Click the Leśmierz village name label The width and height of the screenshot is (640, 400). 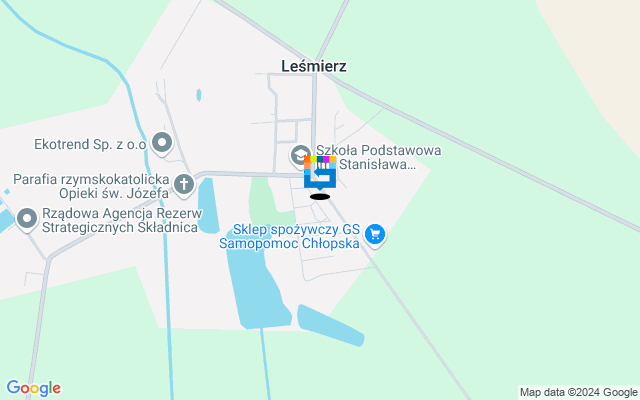[314, 66]
